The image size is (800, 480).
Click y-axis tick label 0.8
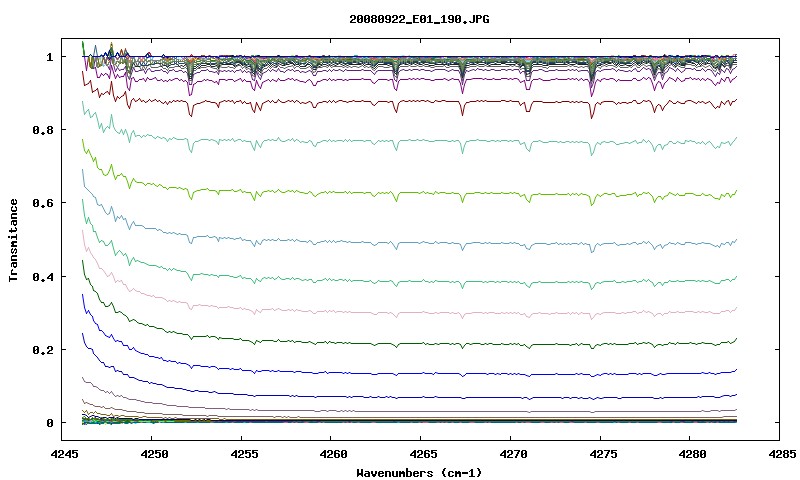click(43, 130)
